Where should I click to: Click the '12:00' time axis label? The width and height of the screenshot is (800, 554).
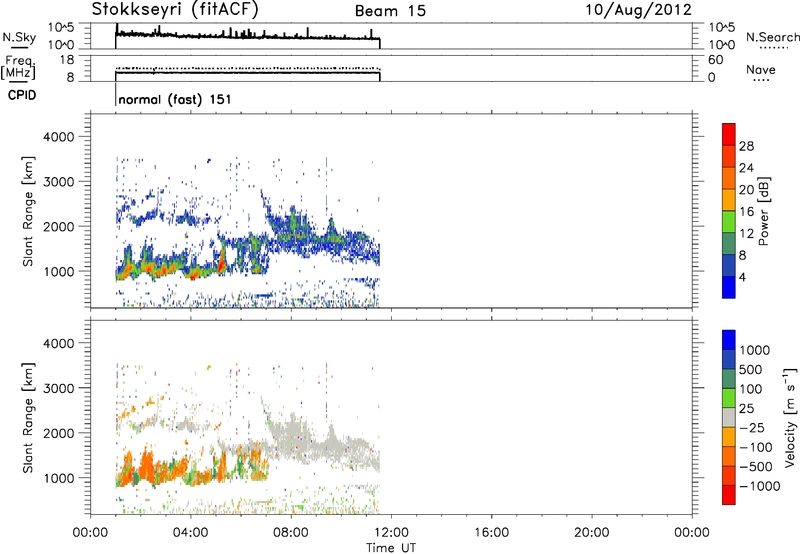[x=391, y=533]
